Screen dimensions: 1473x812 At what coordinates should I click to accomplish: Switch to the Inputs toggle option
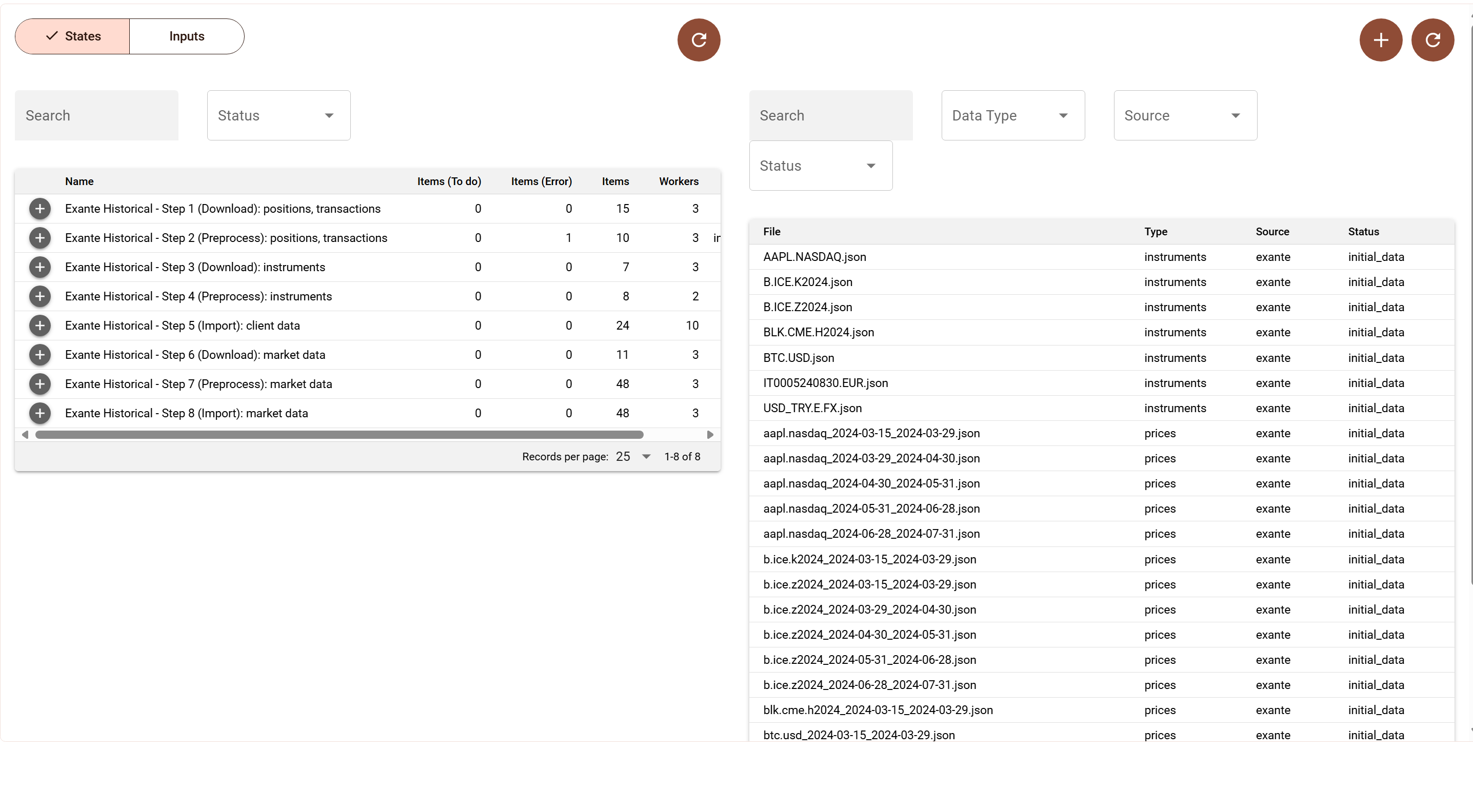click(187, 36)
